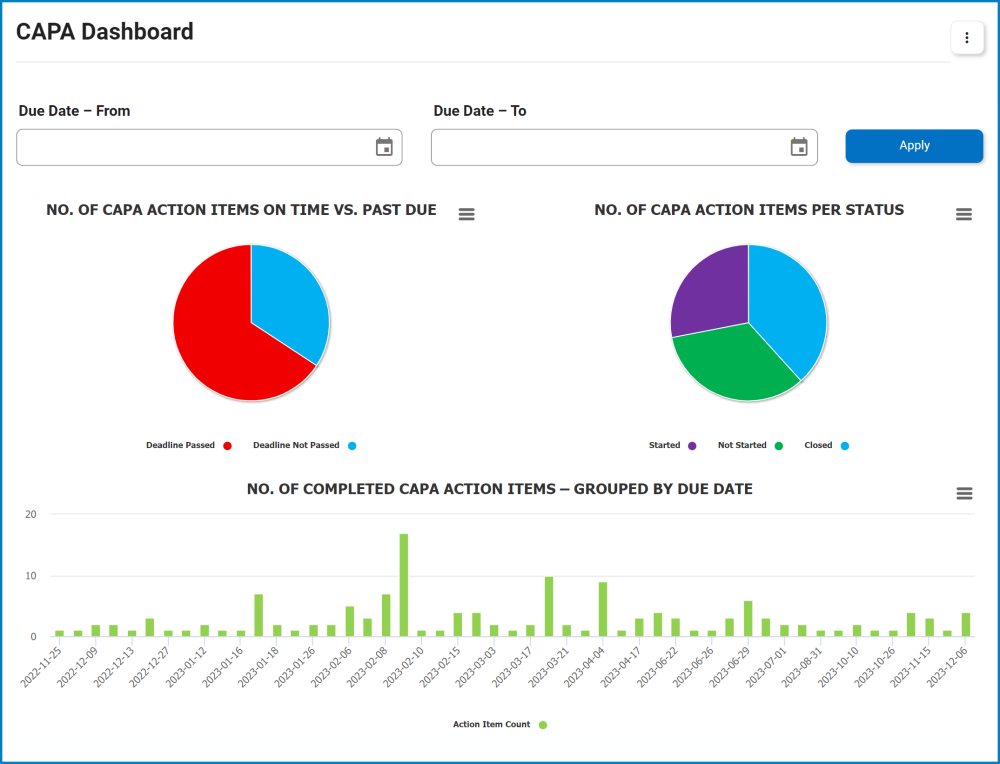Open the Due Date To calendar picker

(x=798, y=146)
